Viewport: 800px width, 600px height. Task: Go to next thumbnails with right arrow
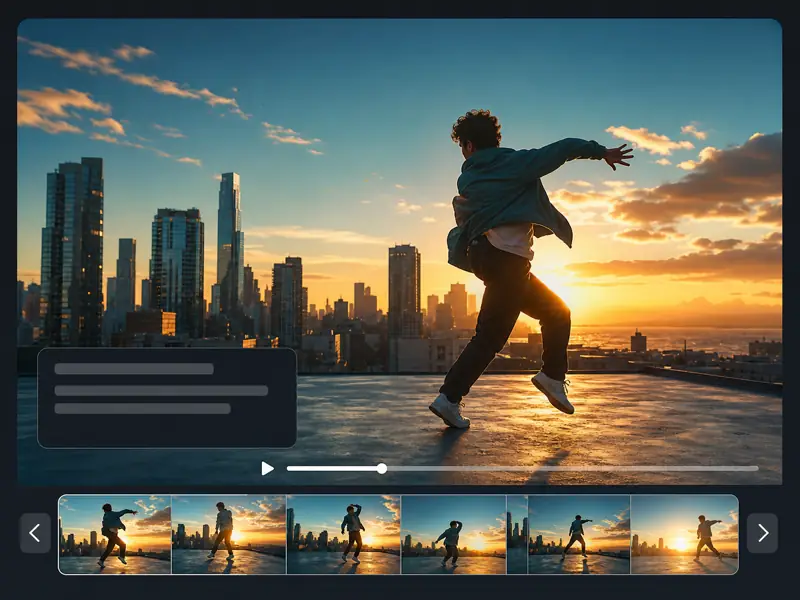pyautogui.click(x=762, y=533)
